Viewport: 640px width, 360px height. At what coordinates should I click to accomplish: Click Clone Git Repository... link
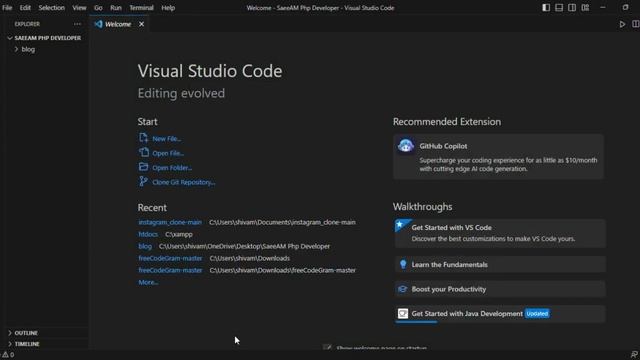[184, 182]
